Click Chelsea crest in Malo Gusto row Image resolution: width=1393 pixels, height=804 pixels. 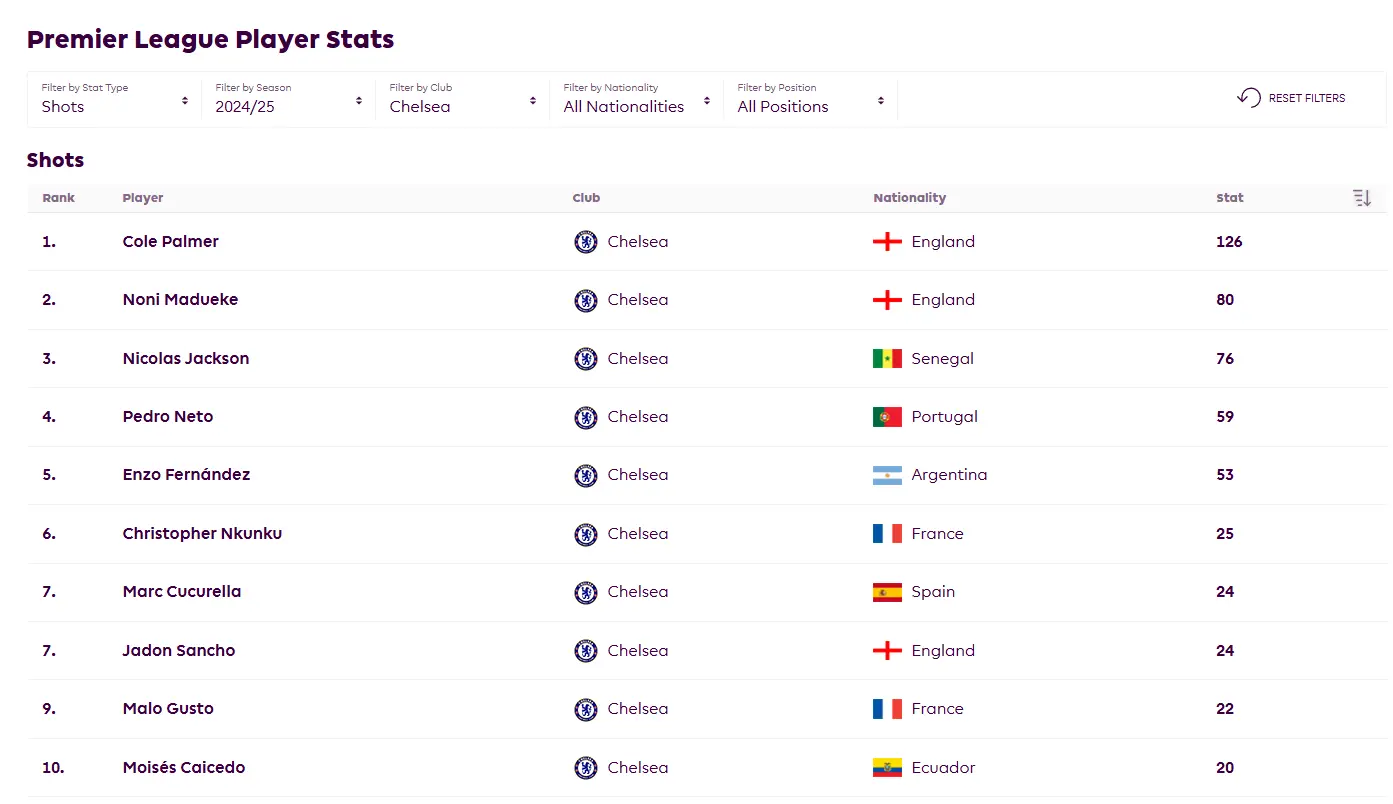(x=586, y=709)
